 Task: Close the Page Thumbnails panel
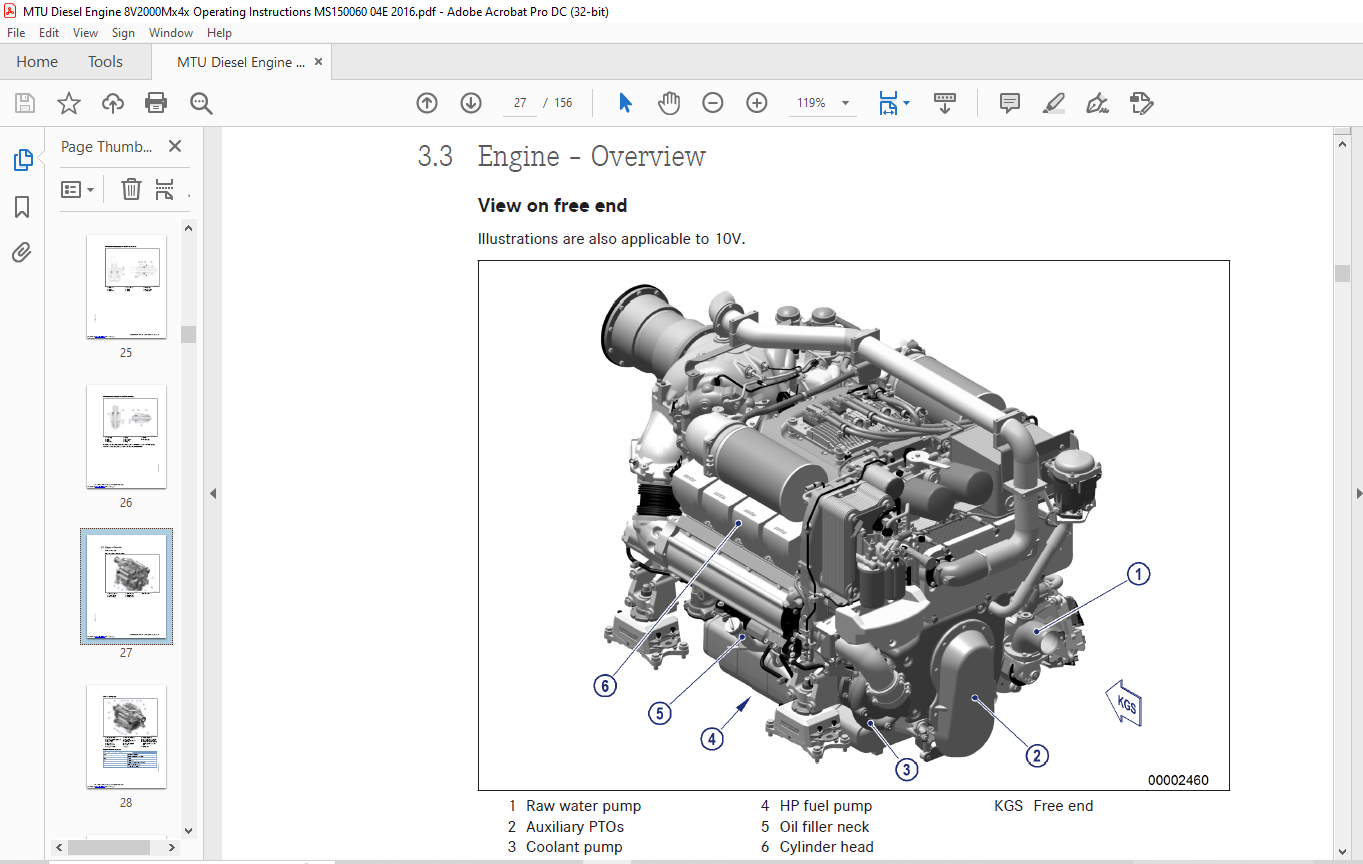175,147
